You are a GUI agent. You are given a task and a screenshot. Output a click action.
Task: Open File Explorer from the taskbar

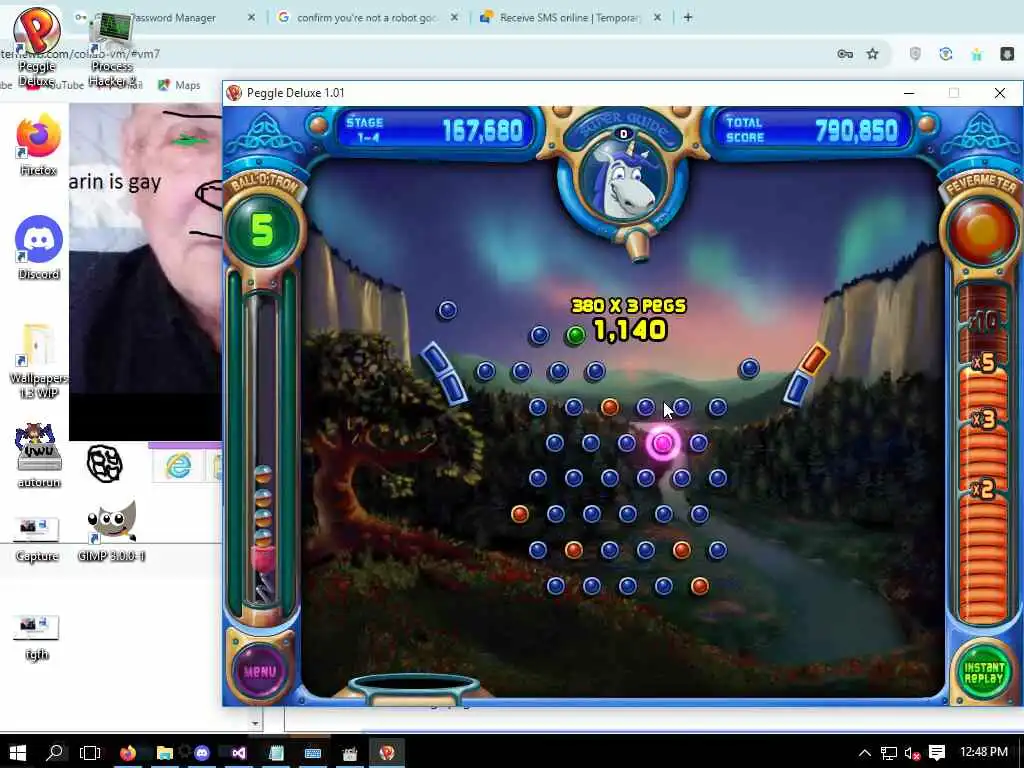coord(165,753)
